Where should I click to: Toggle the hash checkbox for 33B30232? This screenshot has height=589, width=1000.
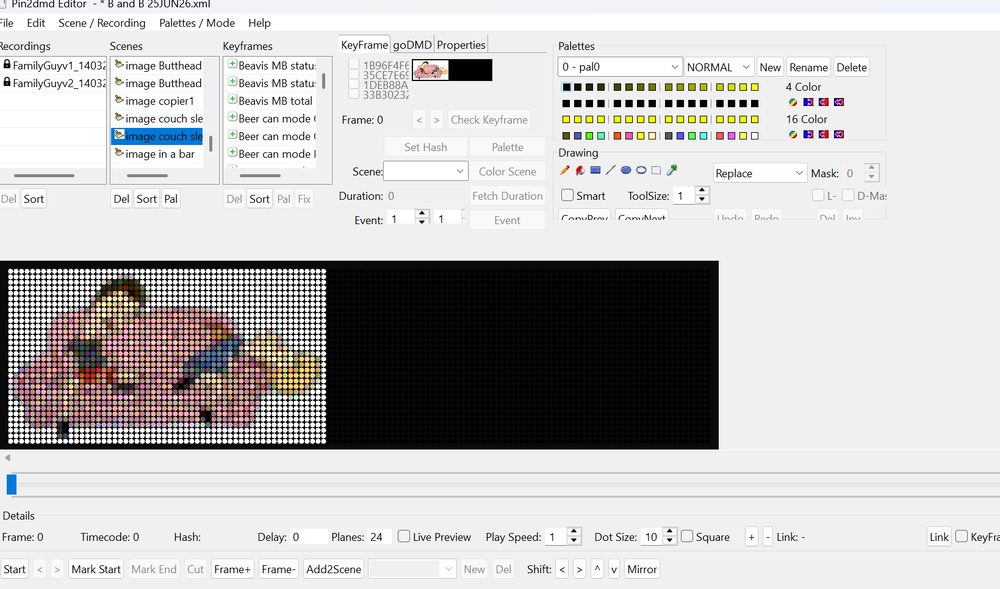coord(354,94)
